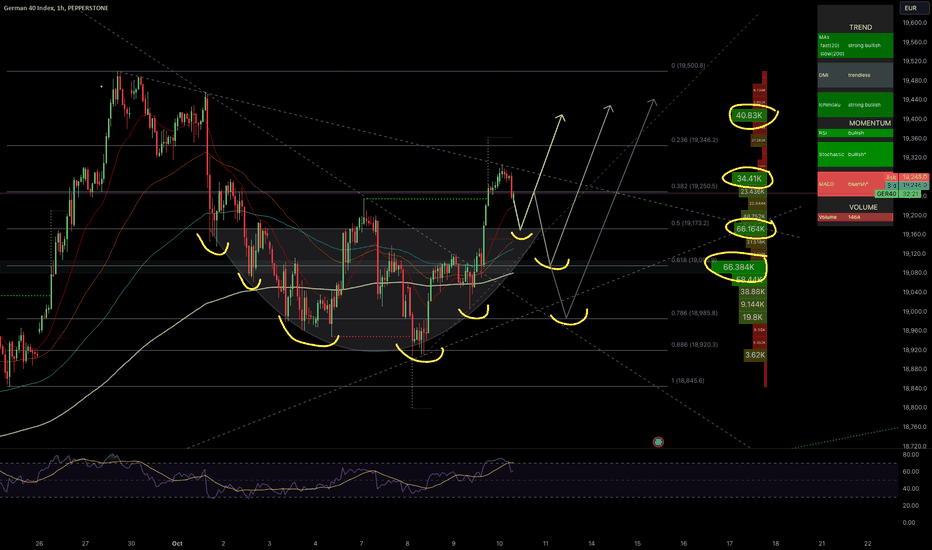Image resolution: width=932 pixels, height=550 pixels.
Task: Click 19,400.0 on the price axis
Action: tap(914, 119)
